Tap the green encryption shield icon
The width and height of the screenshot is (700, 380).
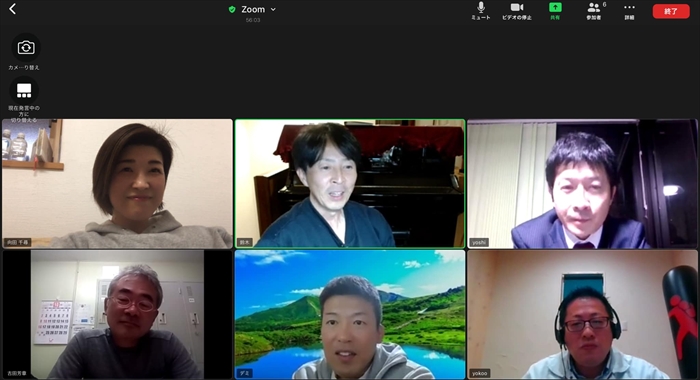point(232,9)
